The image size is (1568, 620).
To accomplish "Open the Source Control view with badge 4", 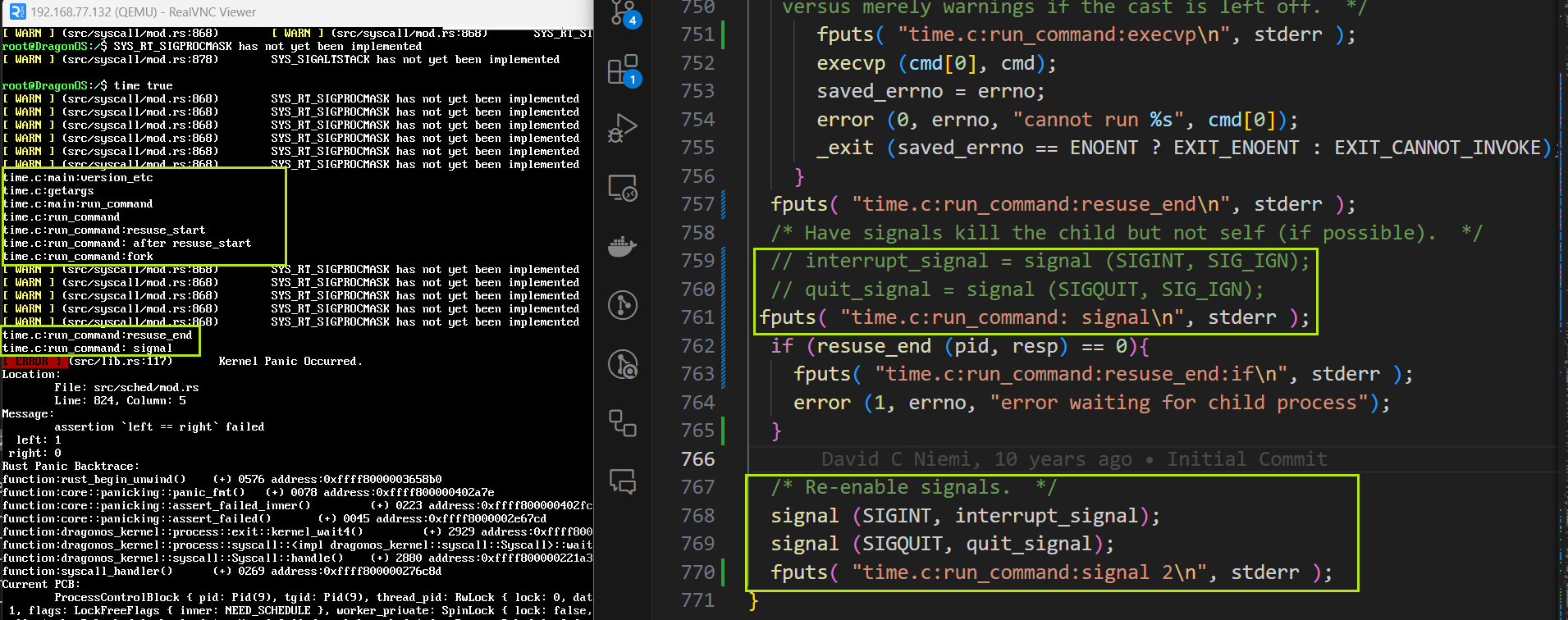I will (623, 12).
